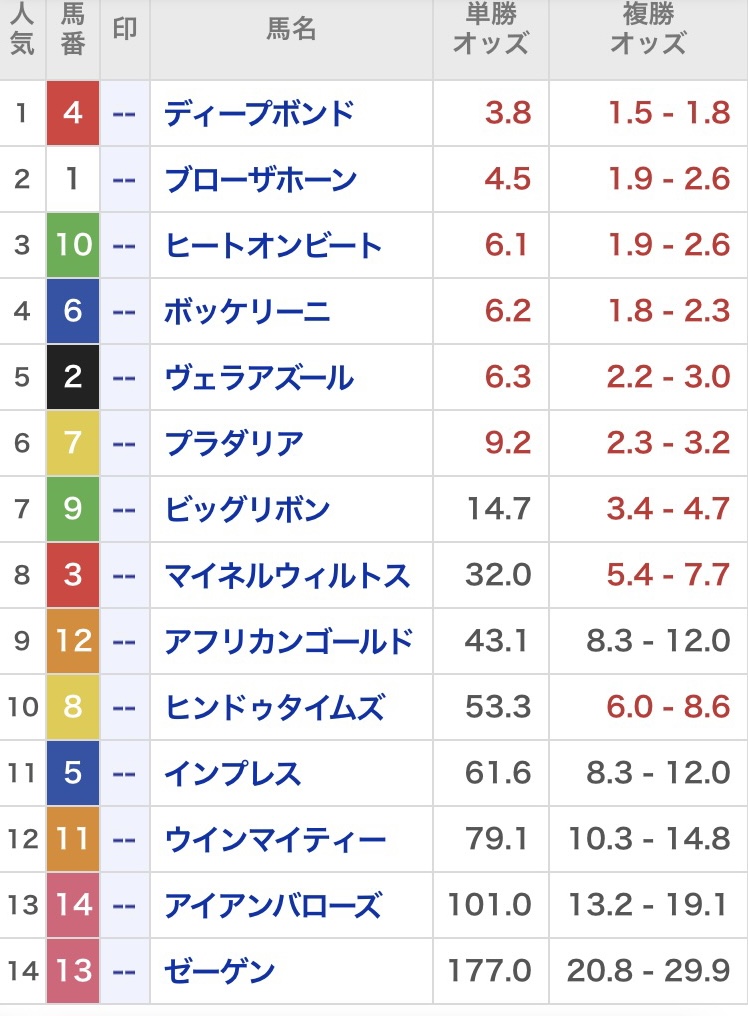Viewport: 748px width, 1016px height.
Task: Select the ボッケリーニ horse name
Action: (246, 311)
